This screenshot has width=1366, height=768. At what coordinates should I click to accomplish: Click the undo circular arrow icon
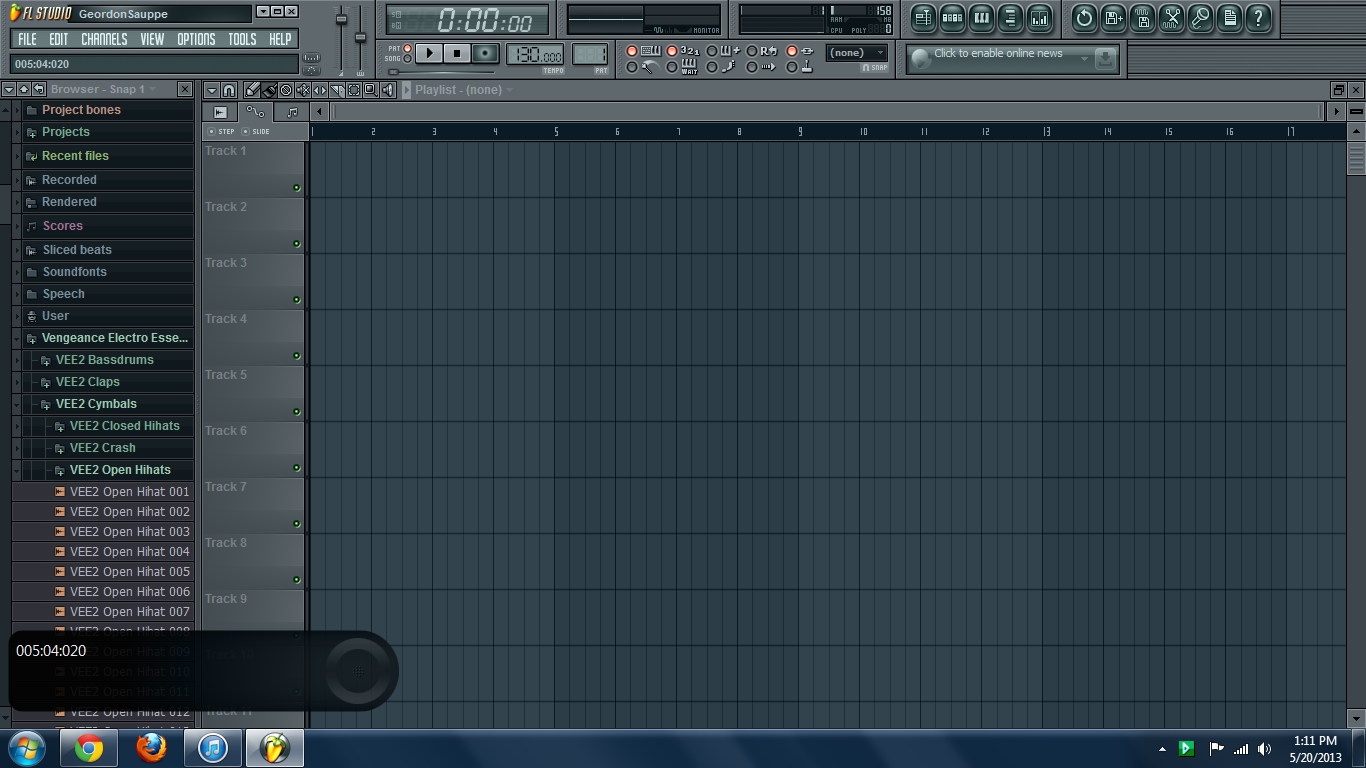click(x=1084, y=17)
